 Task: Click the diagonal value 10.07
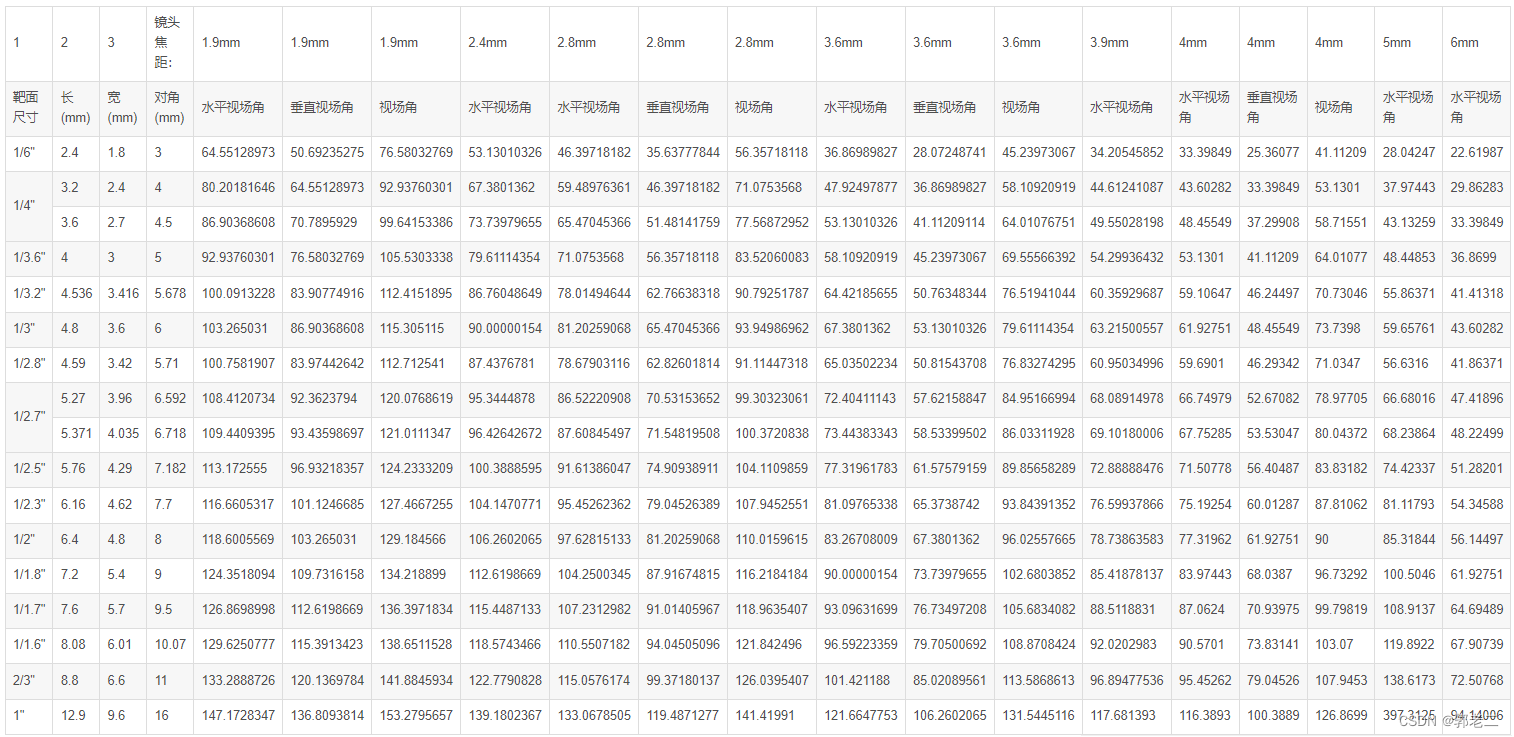pyautogui.click(x=170, y=644)
